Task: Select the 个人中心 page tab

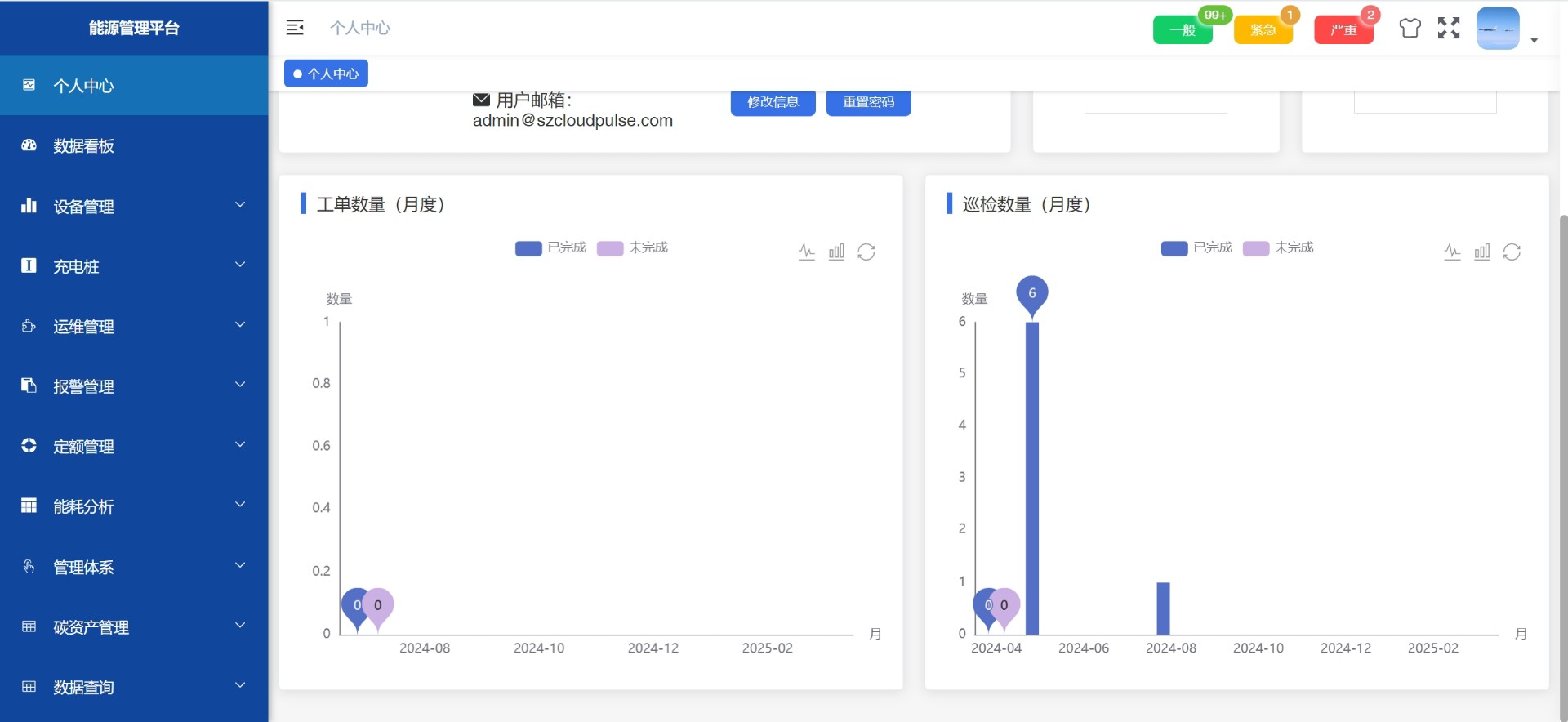Action: 327,74
